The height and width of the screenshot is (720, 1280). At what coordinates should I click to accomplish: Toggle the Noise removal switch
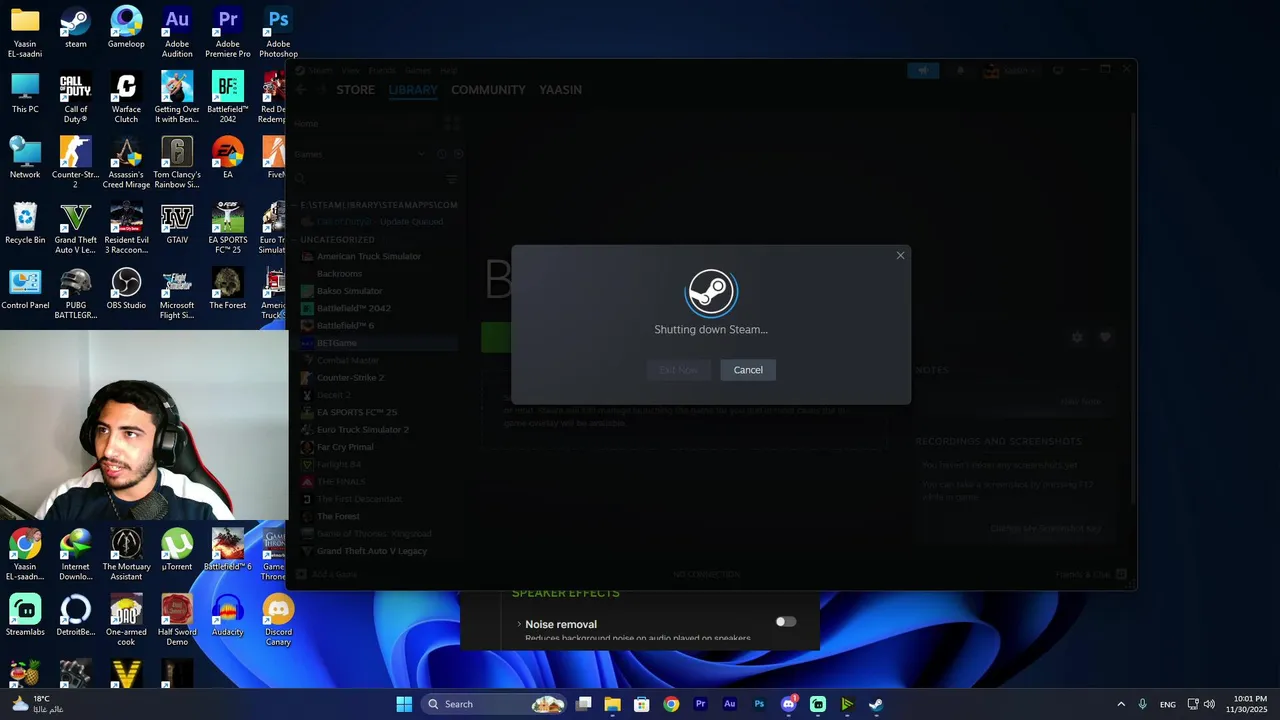pos(786,622)
